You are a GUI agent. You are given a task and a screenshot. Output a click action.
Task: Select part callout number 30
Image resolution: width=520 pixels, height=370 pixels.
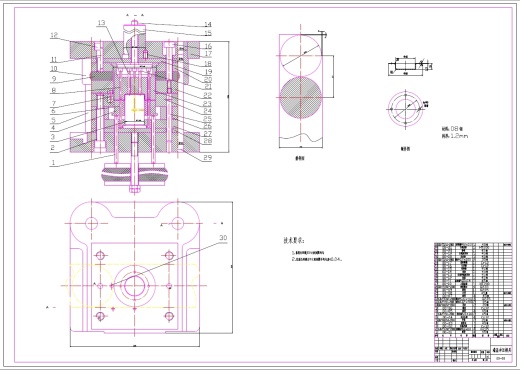[x=223, y=238]
